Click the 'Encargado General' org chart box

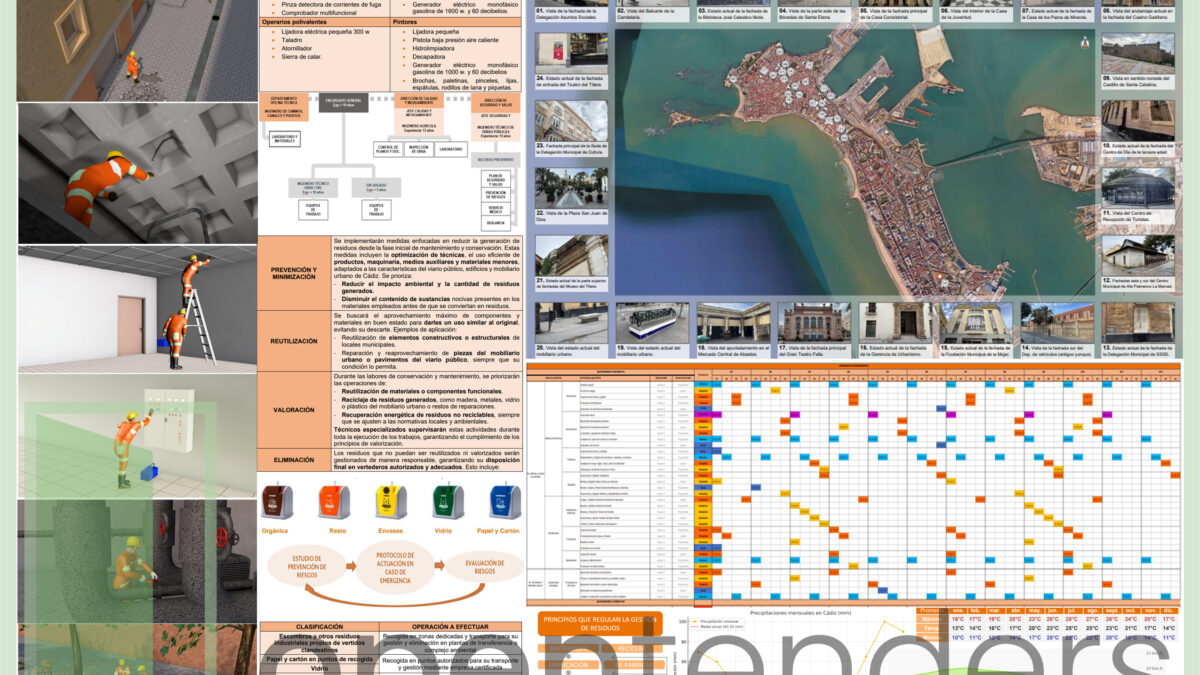[345, 101]
